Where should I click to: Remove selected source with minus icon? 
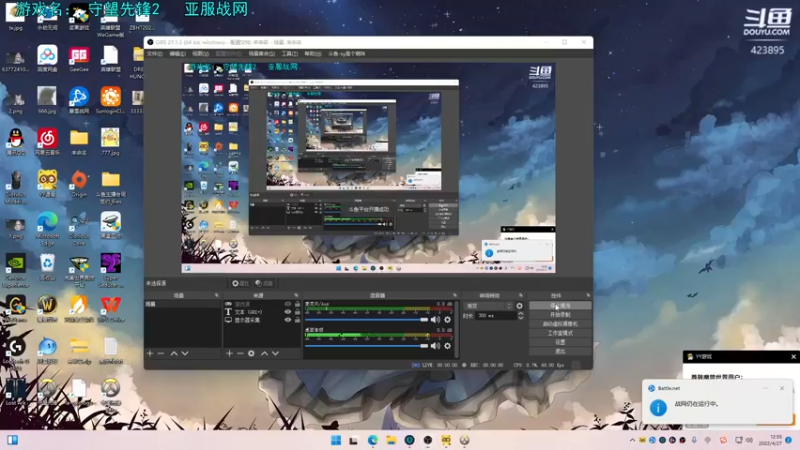tap(240, 353)
